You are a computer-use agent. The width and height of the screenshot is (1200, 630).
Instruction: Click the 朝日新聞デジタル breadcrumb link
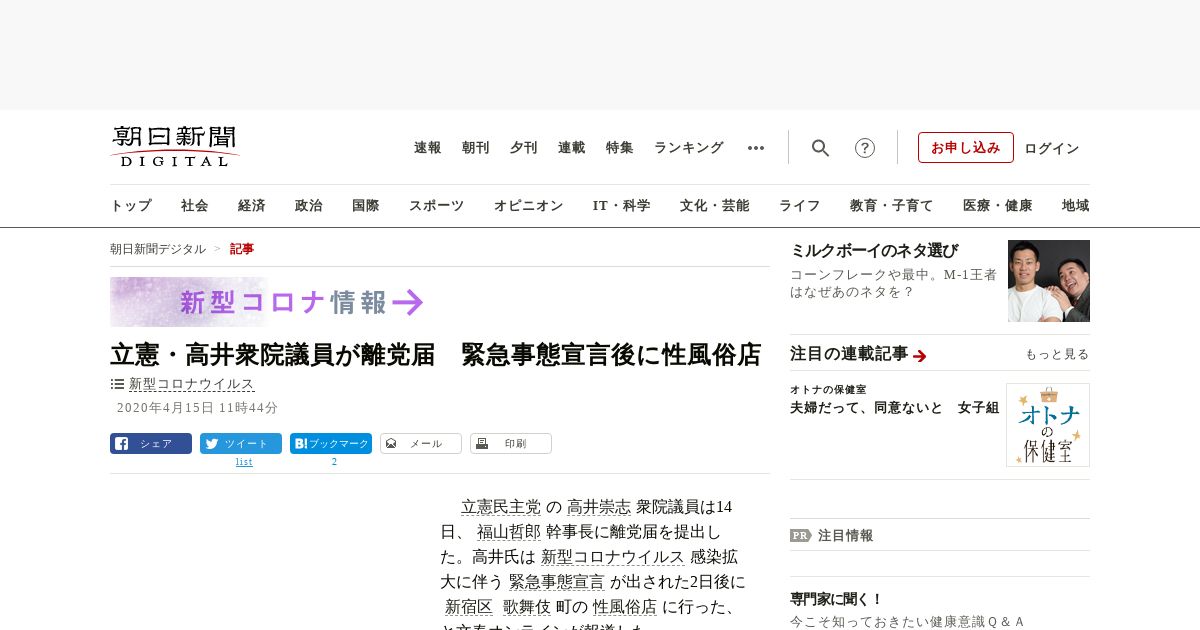coord(158,249)
